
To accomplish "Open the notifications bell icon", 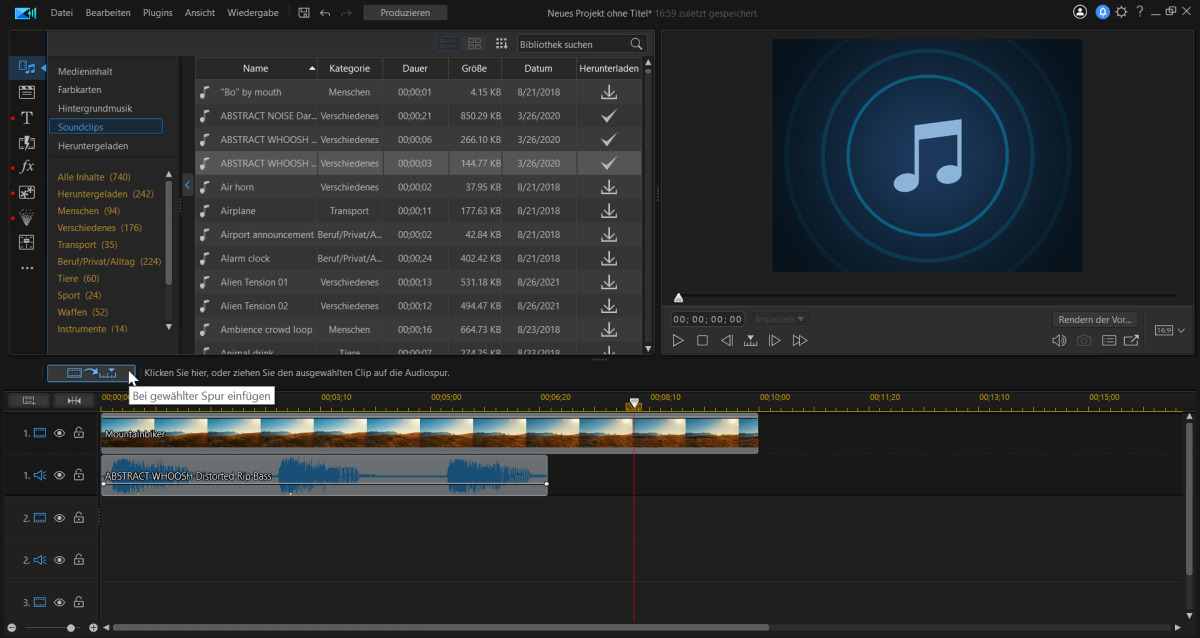I will pos(1102,13).
